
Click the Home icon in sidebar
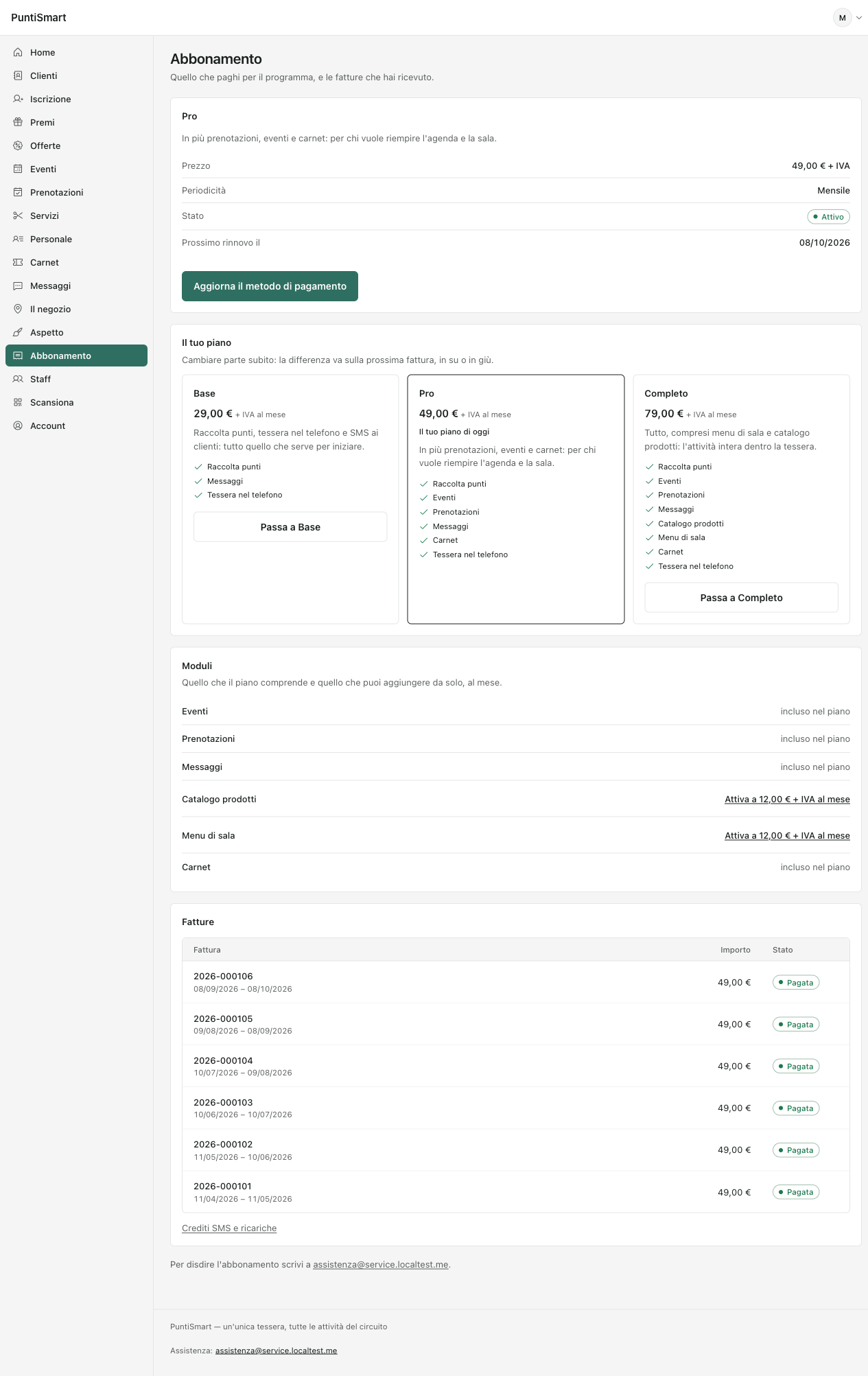18,52
